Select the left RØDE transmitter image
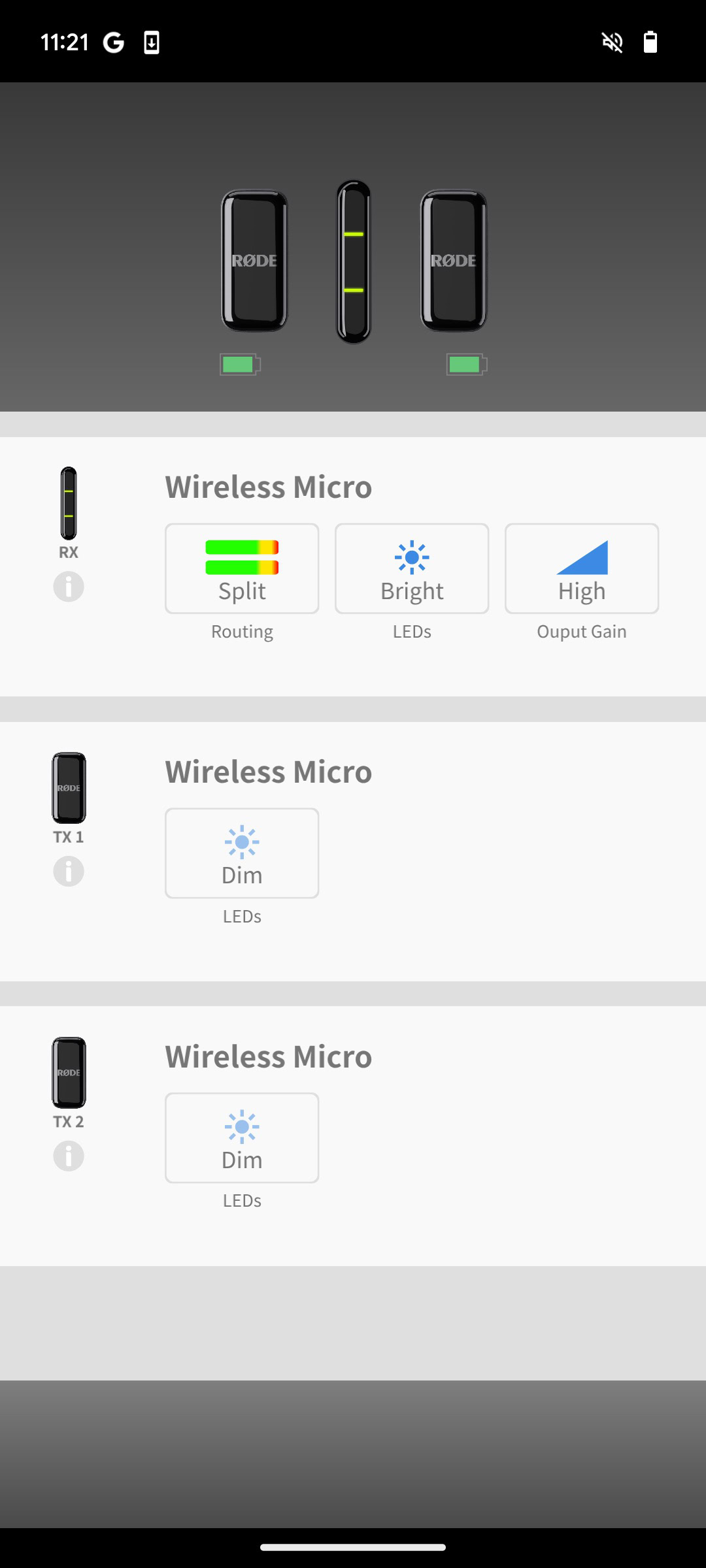706x1568 pixels. tap(254, 261)
